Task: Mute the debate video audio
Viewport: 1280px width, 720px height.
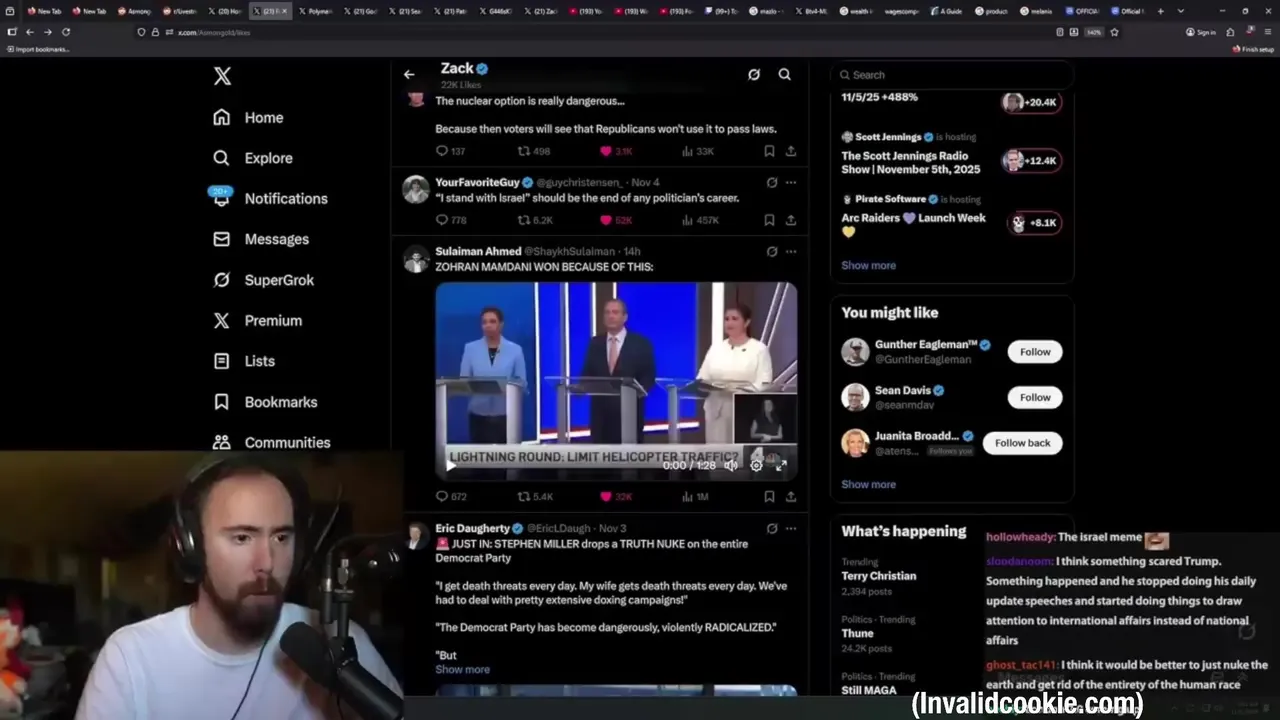Action: pyautogui.click(x=731, y=465)
